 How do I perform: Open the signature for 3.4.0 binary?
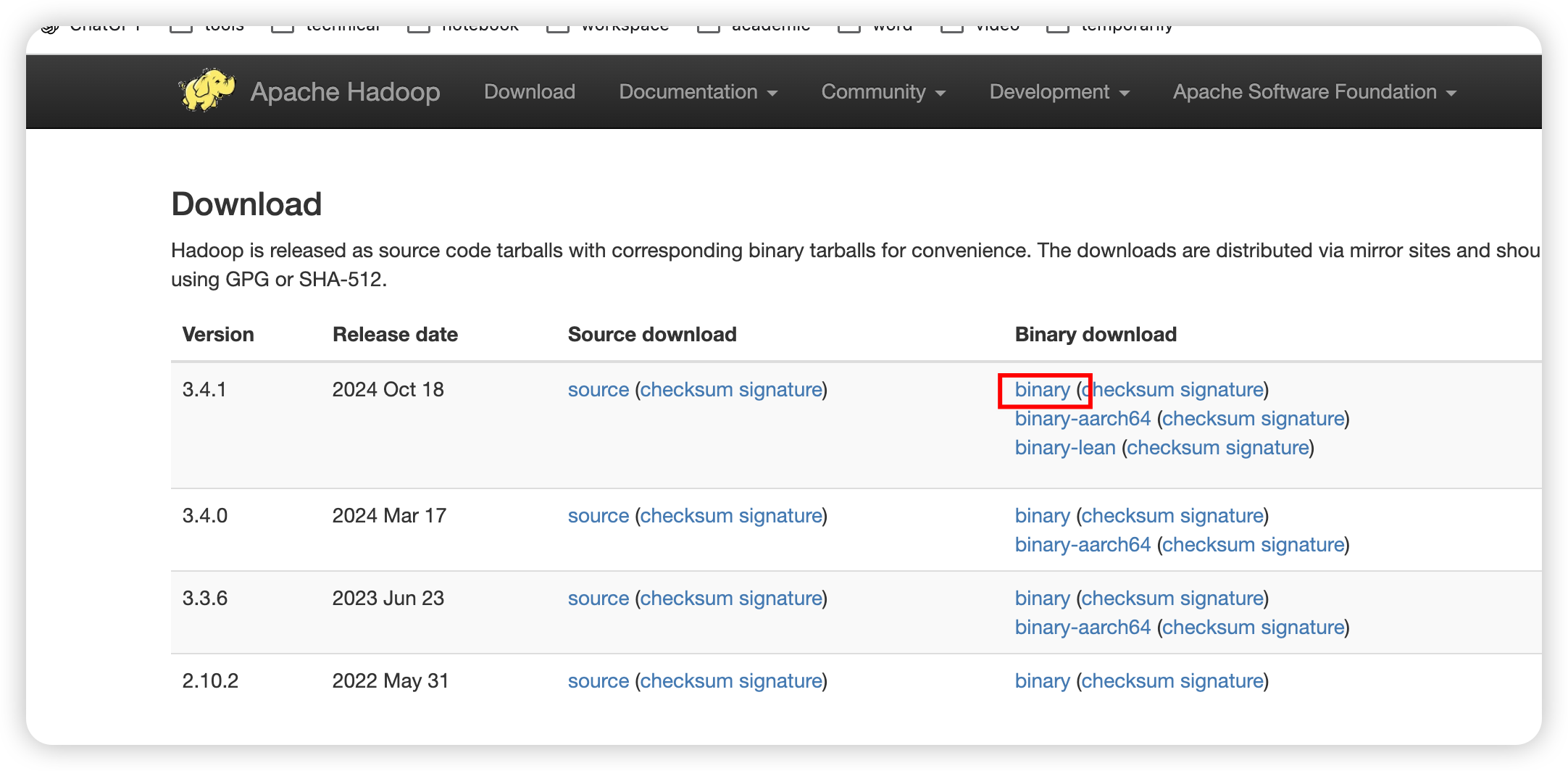1222,516
